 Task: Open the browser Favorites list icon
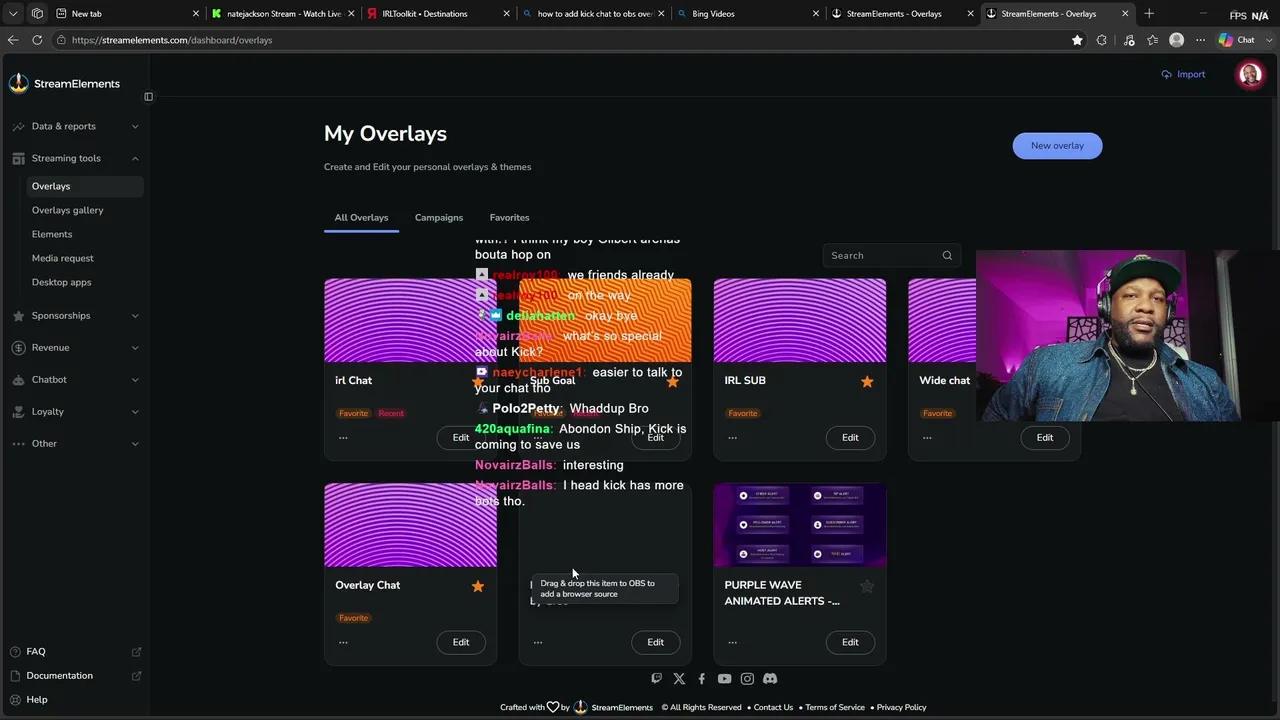pos(1153,40)
